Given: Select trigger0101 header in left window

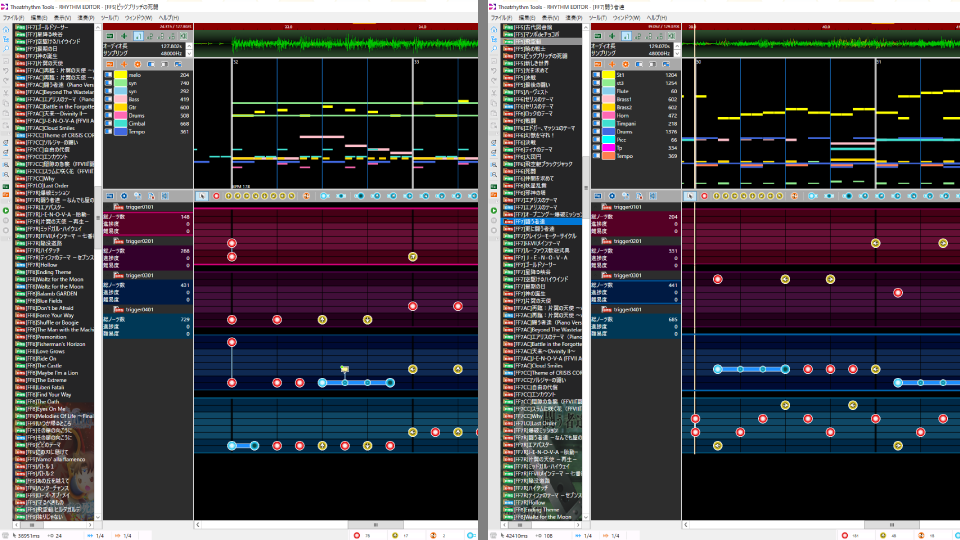Looking at the screenshot, I should [x=148, y=207].
